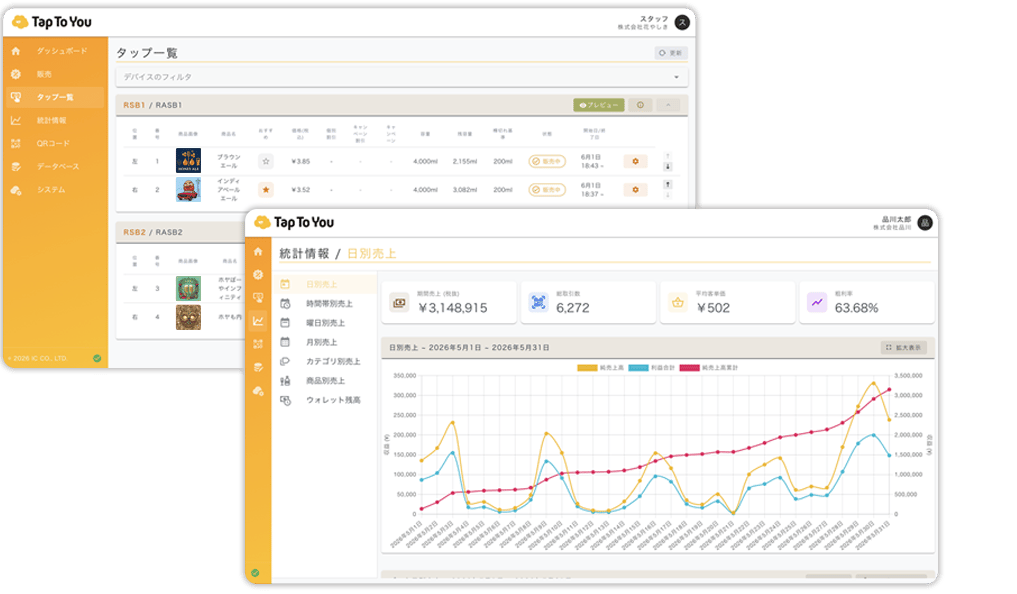The image size is (1017, 594).
Task: Select 商品別売上 in statistics submenu
Action: coord(325,381)
